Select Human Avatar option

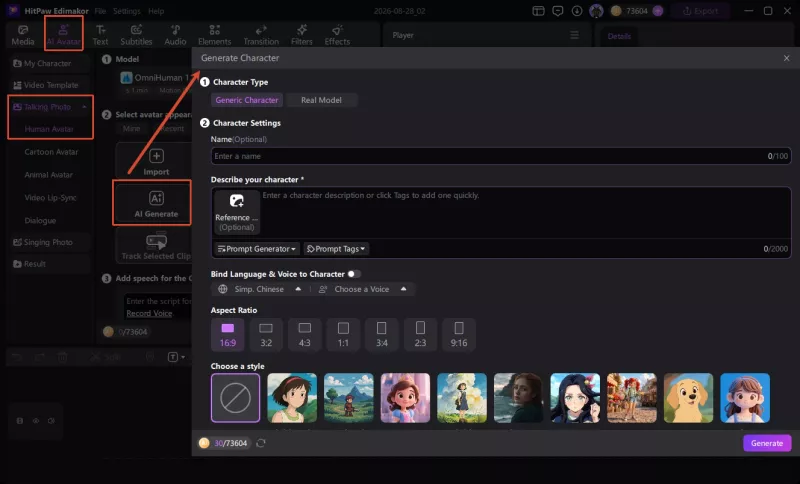(x=49, y=129)
